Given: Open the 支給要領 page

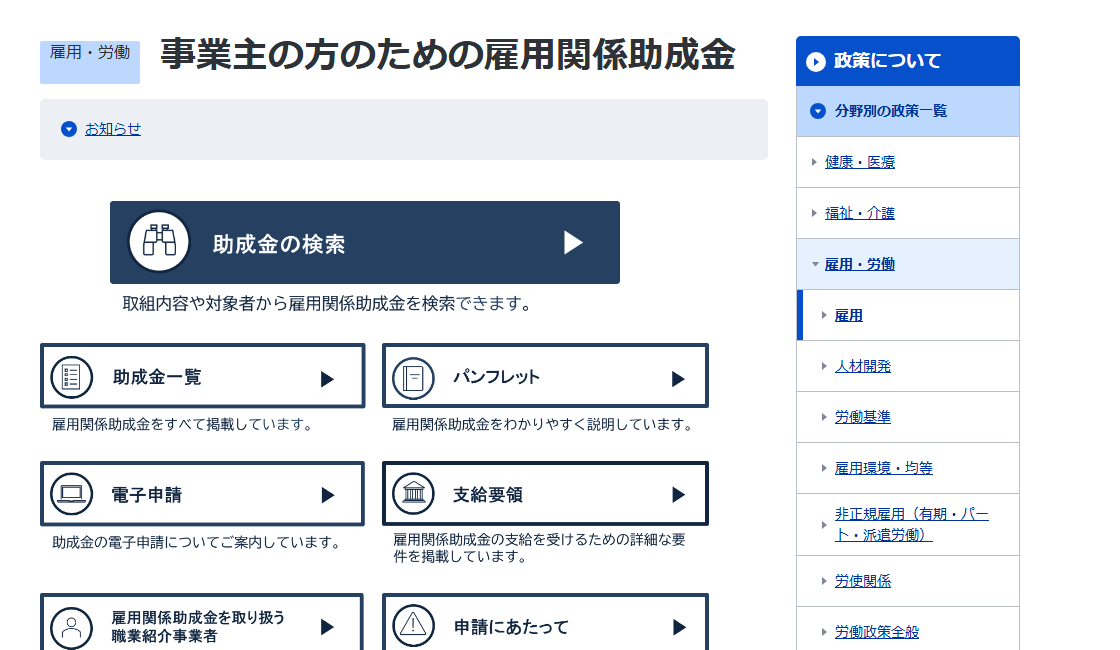Looking at the screenshot, I should click(545, 494).
